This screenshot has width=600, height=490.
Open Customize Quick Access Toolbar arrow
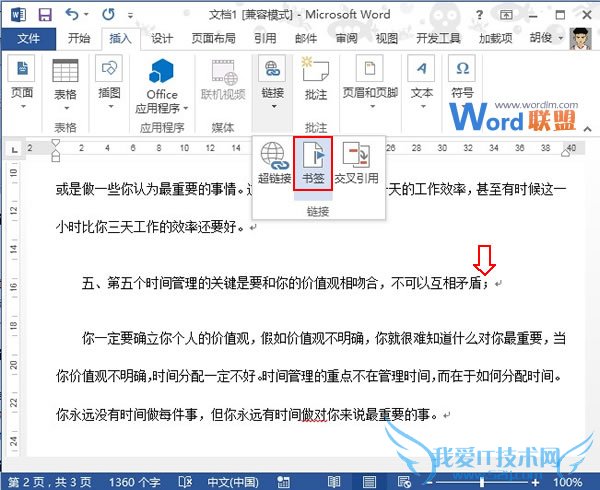click(x=130, y=16)
